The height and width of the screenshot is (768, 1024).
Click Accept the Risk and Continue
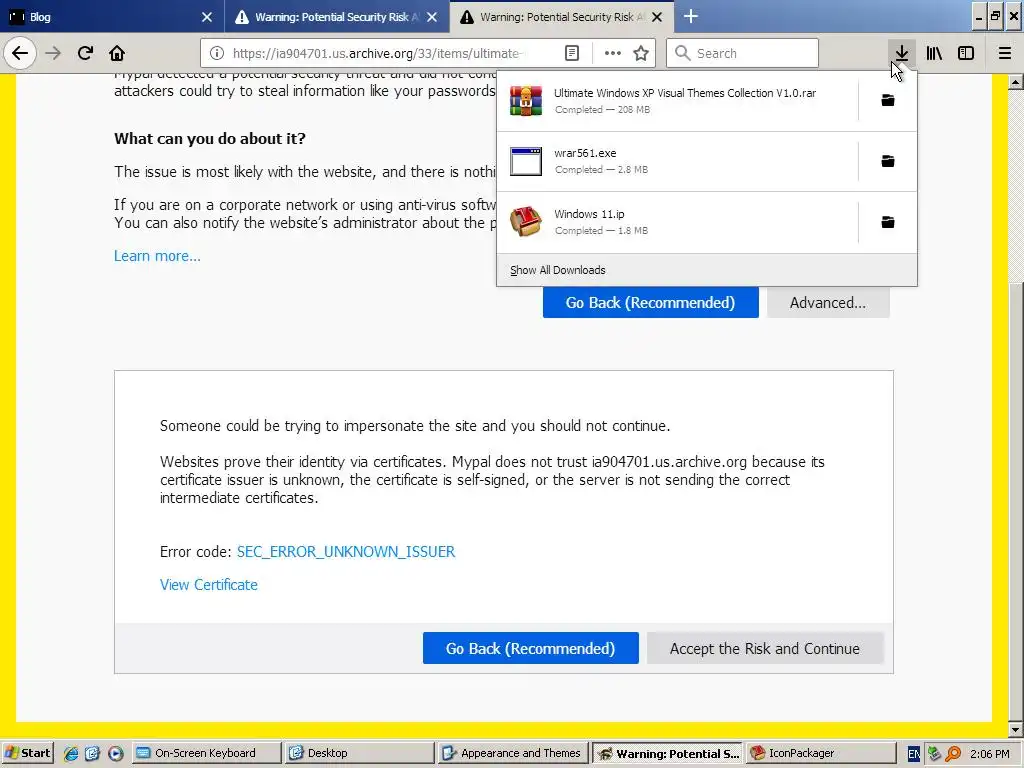pos(765,648)
